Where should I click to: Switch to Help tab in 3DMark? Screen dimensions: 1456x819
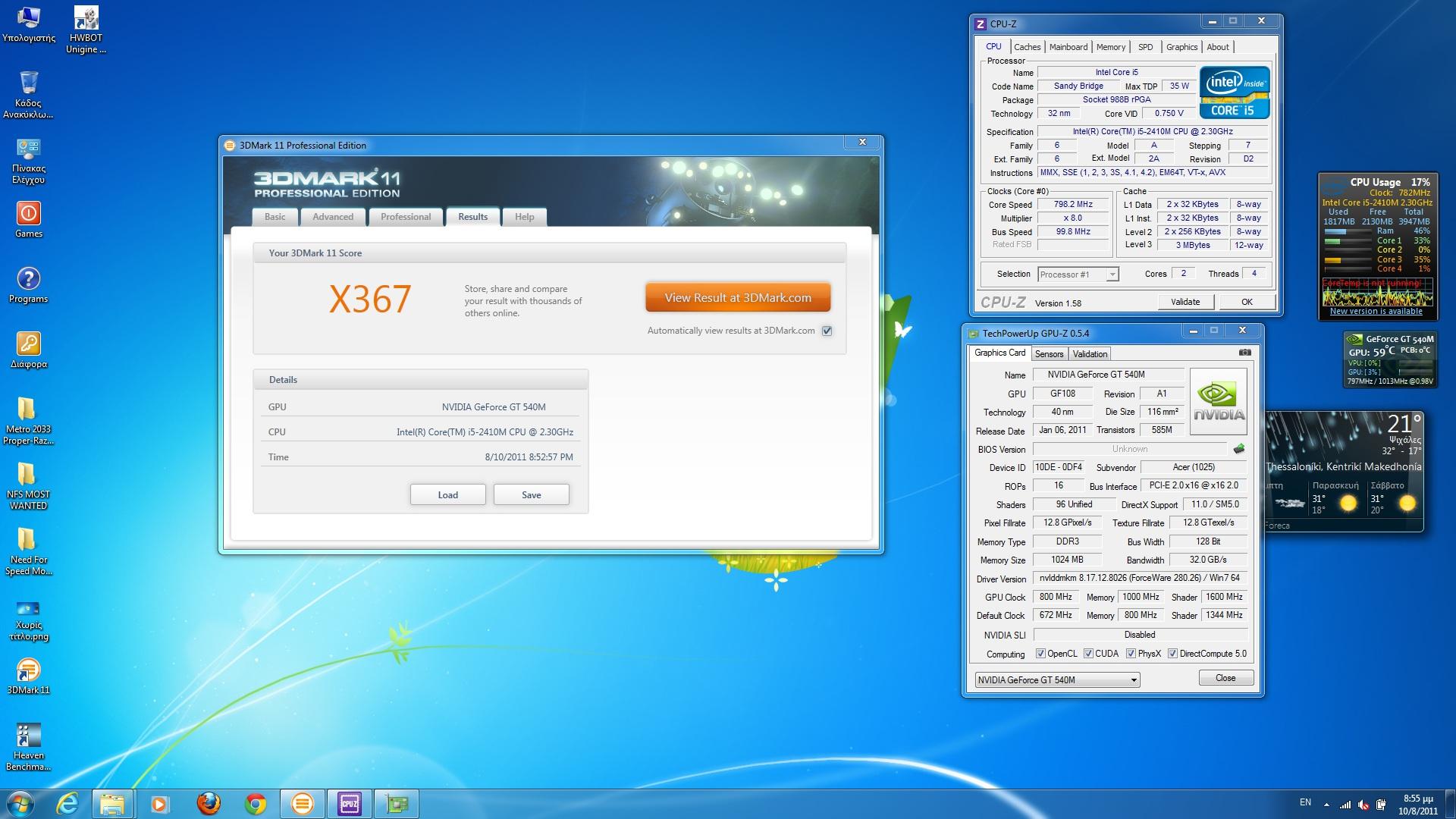[x=525, y=217]
